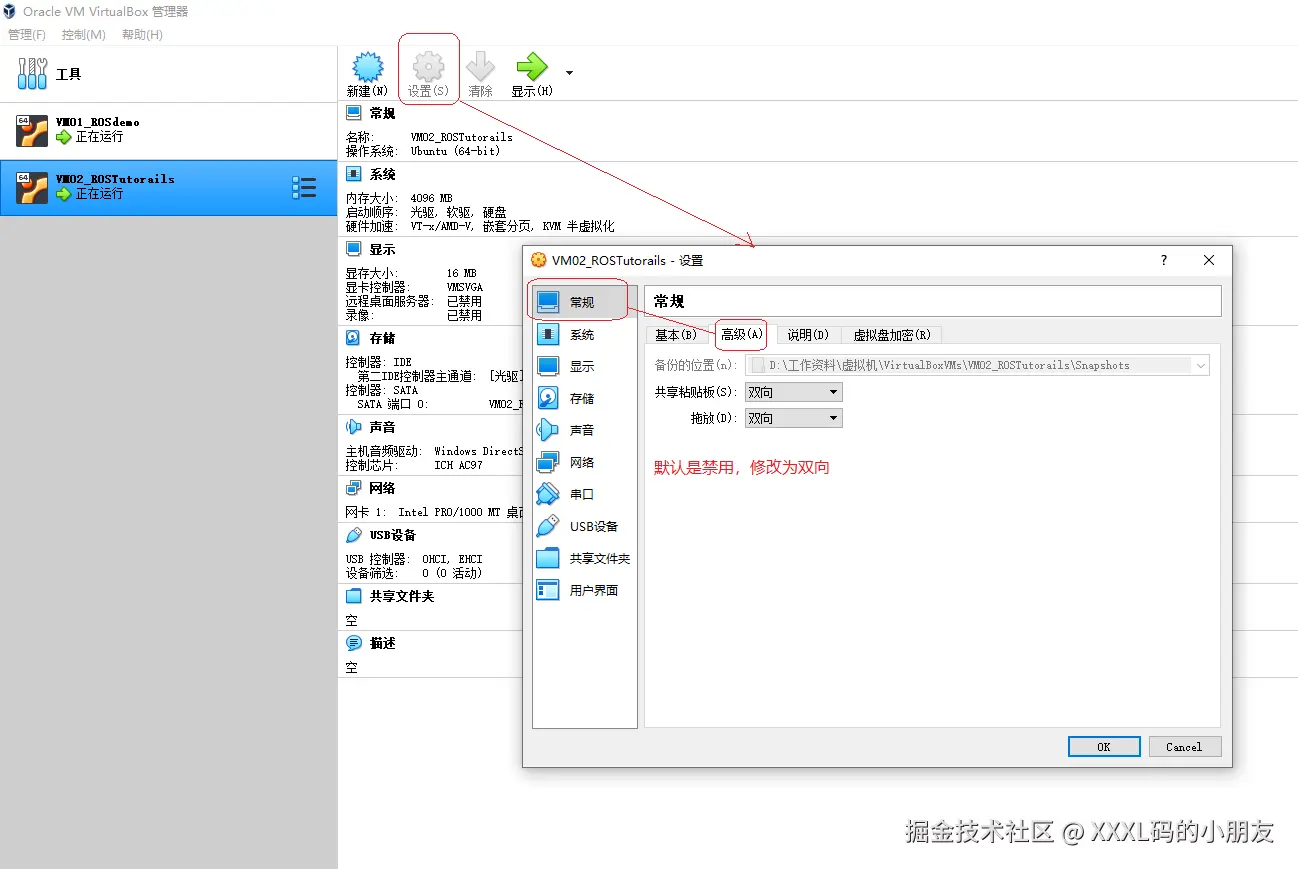This screenshot has height=869, width=1298.
Task: Click the 描述 section header in the details pane
Action: pos(382,643)
